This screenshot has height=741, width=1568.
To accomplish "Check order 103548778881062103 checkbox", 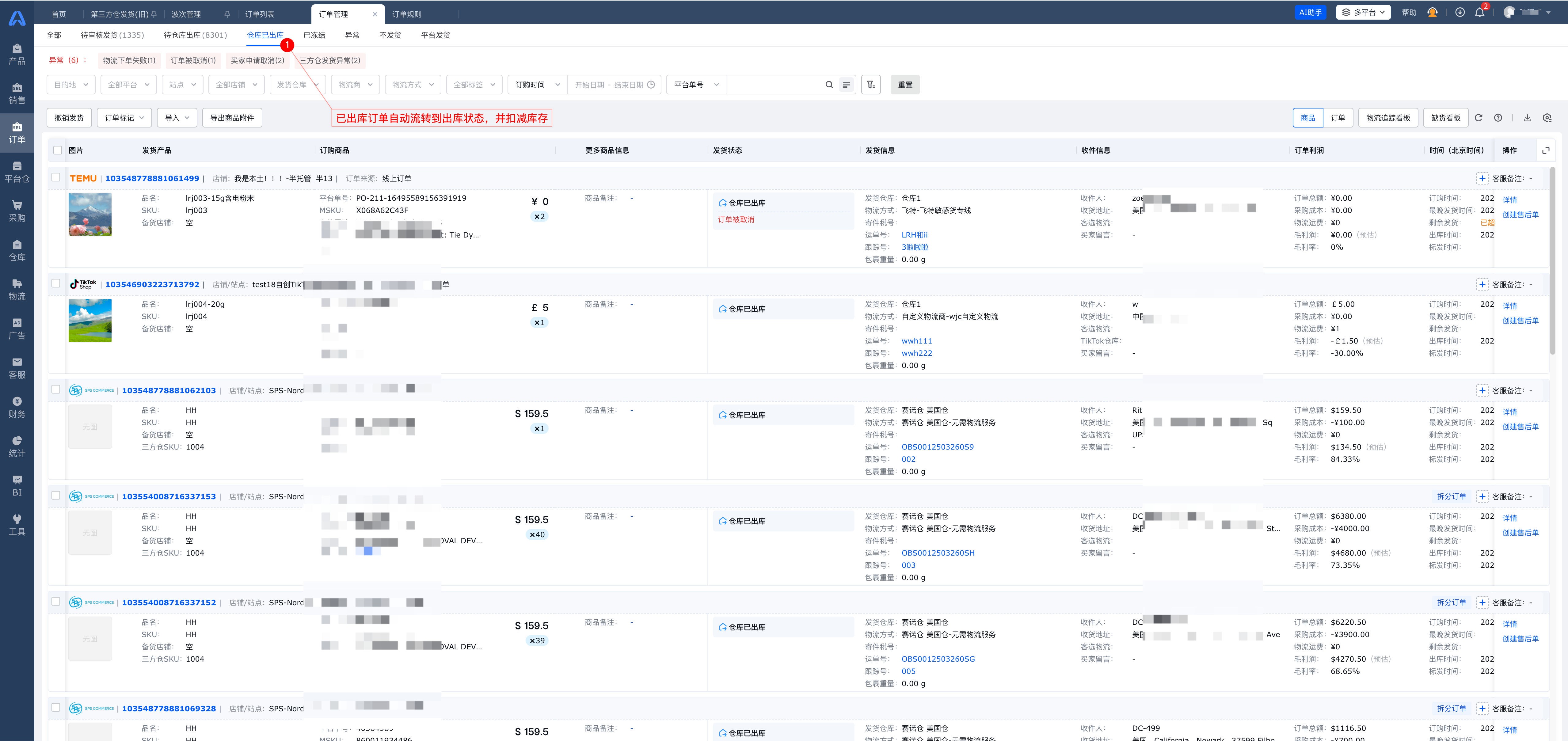I will pos(56,389).
